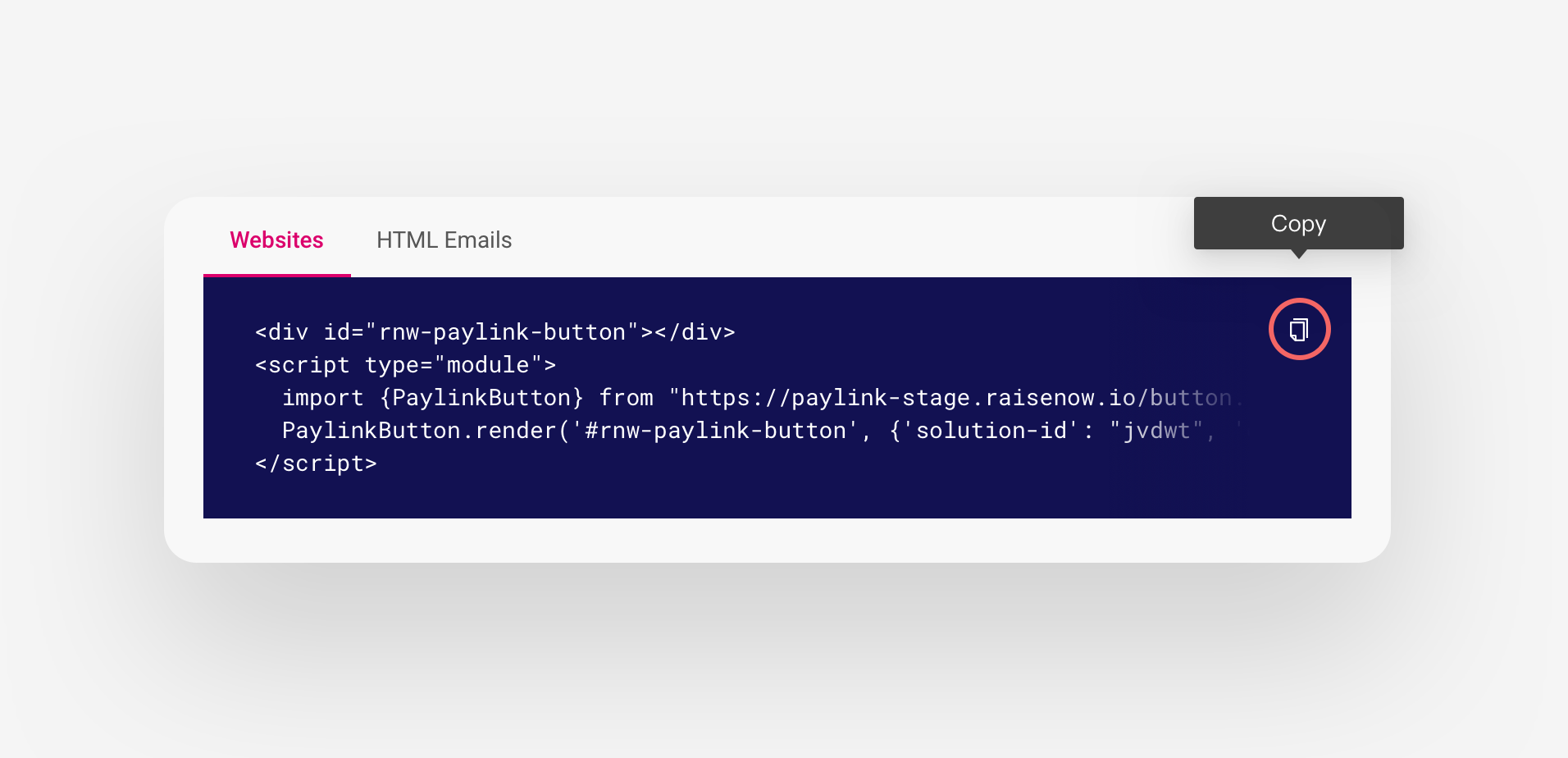Select the Websites tab
Viewport: 1568px width, 758px height.
(x=276, y=240)
